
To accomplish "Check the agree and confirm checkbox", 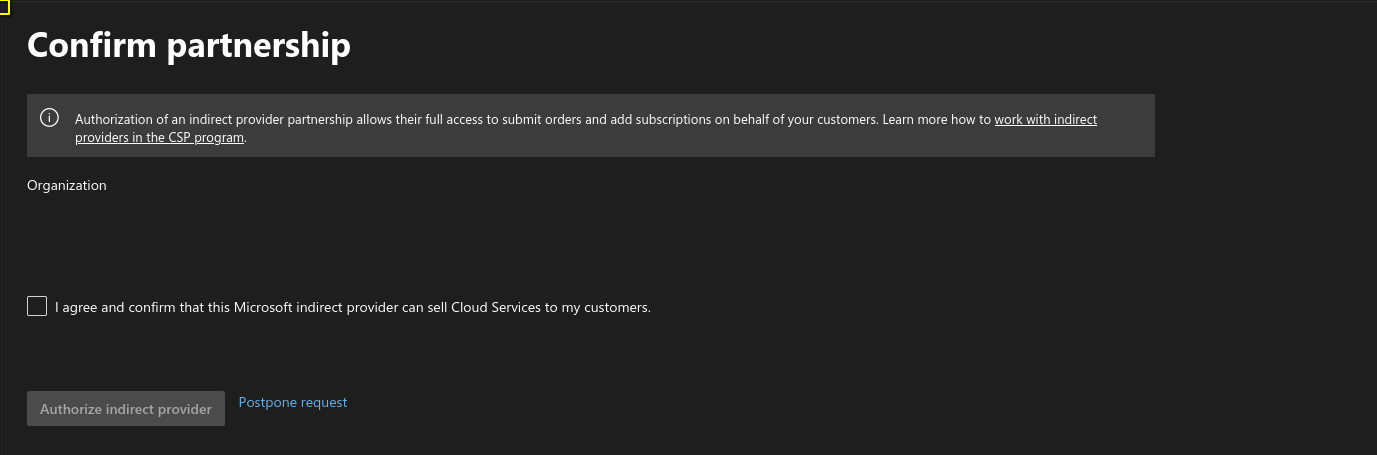I will (37, 306).
